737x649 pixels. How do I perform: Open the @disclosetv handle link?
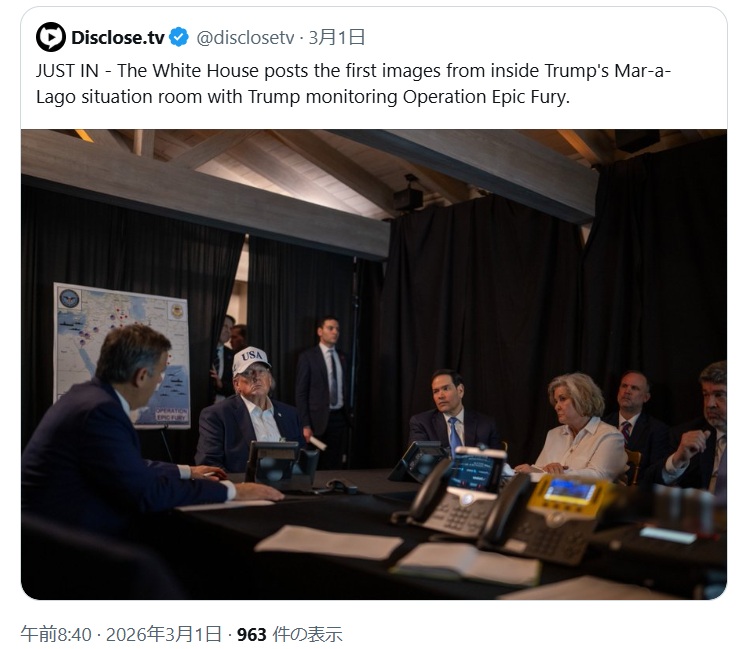click(x=245, y=38)
